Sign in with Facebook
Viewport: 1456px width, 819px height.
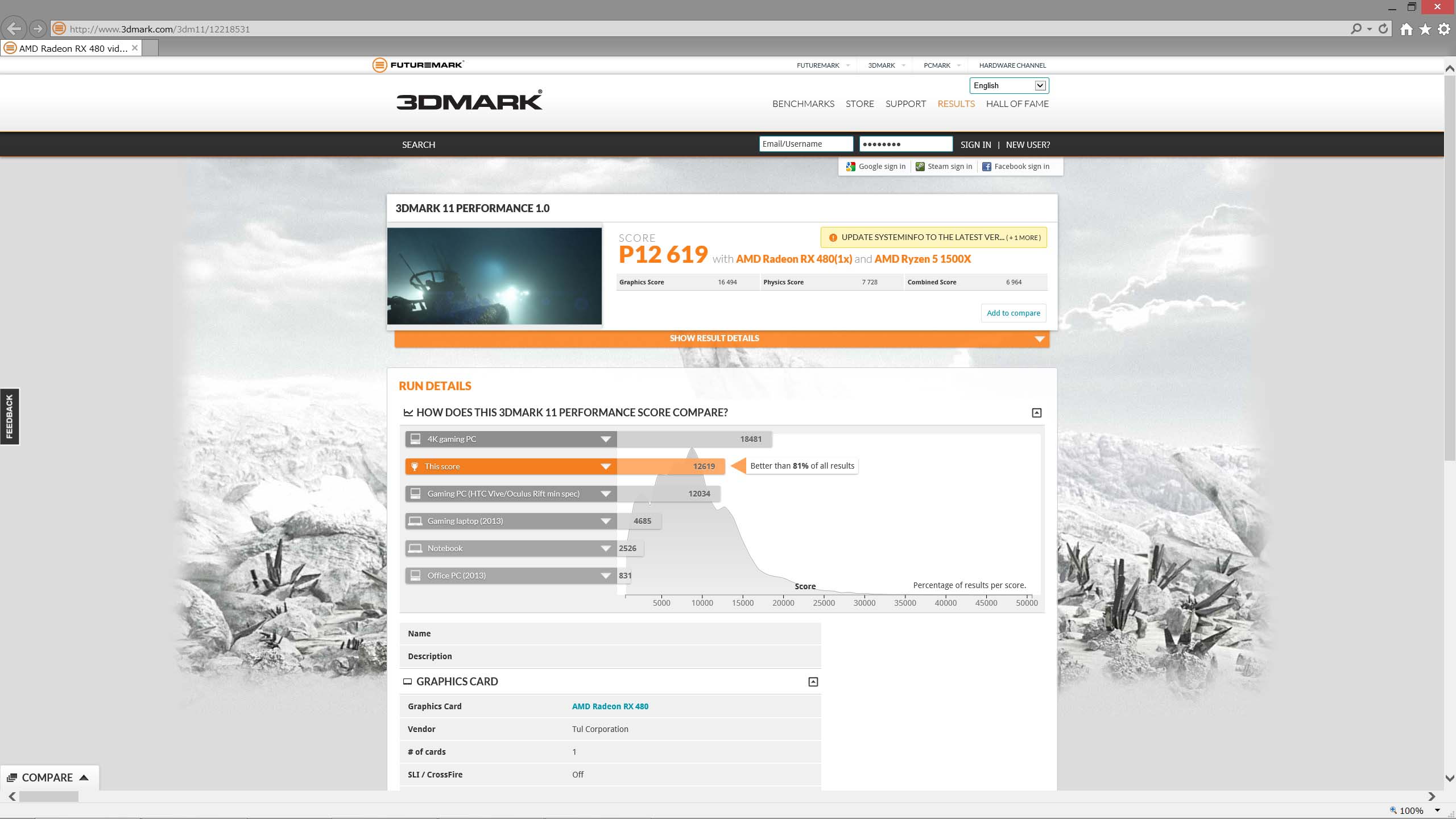point(1016,167)
